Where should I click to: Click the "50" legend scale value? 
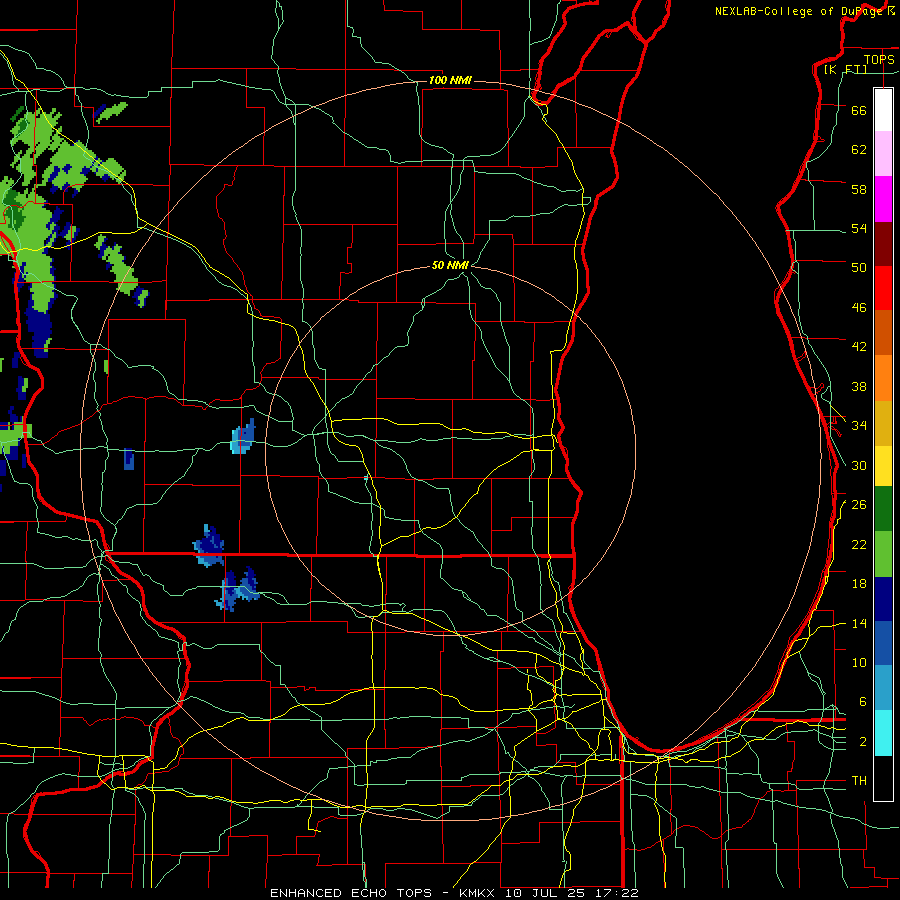click(x=859, y=267)
